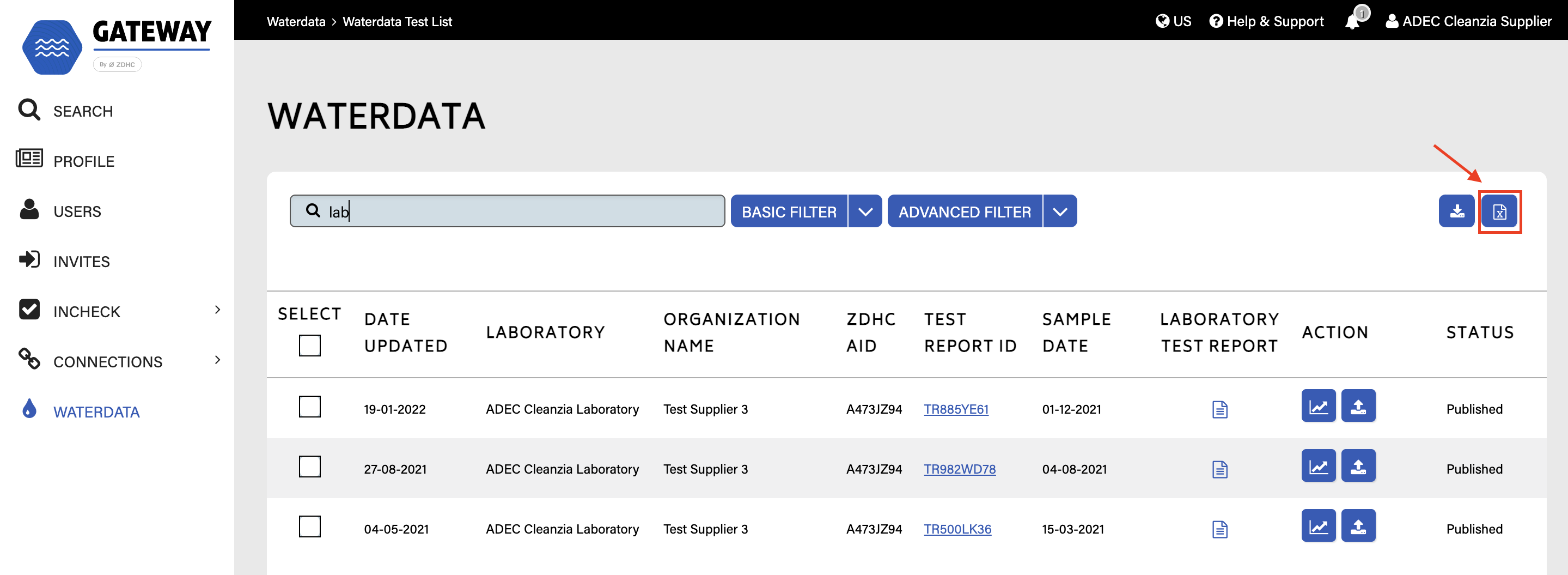Click upload action for TR500LK36 row
The image size is (1568, 575).
[1359, 525]
